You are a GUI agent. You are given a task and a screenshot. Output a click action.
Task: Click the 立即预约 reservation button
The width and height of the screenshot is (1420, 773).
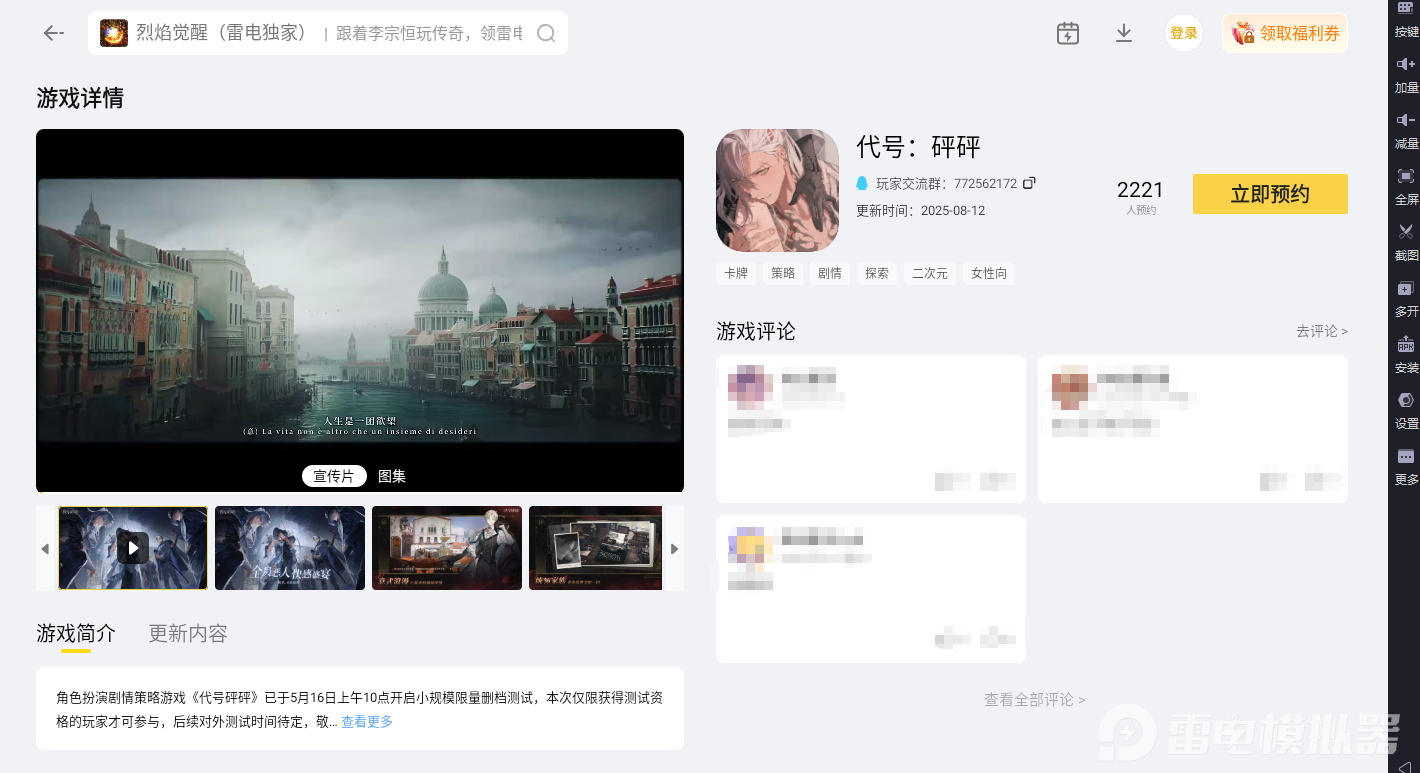click(1270, 194)
